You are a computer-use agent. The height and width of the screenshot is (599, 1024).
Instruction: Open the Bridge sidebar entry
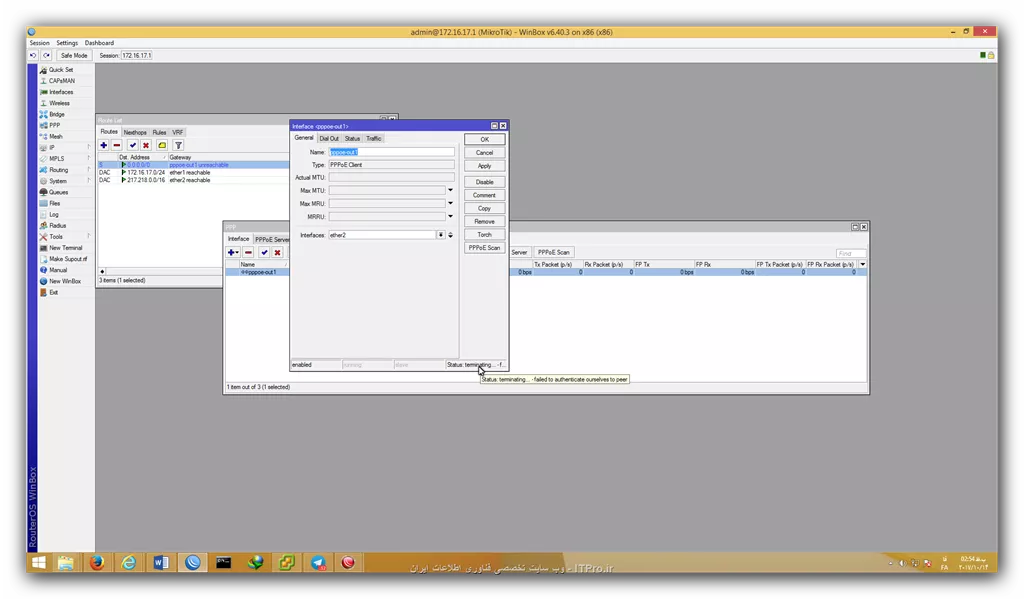point(57,114)
